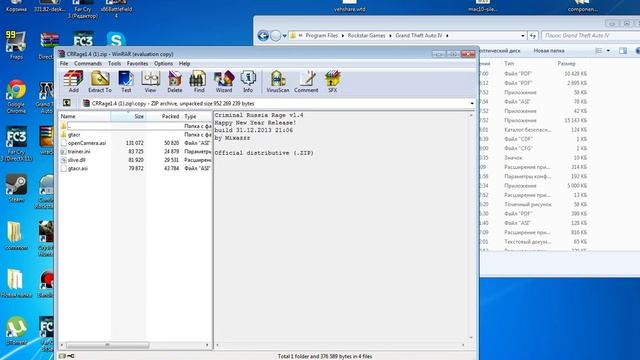Open the Options menu

tap(163, 64)
